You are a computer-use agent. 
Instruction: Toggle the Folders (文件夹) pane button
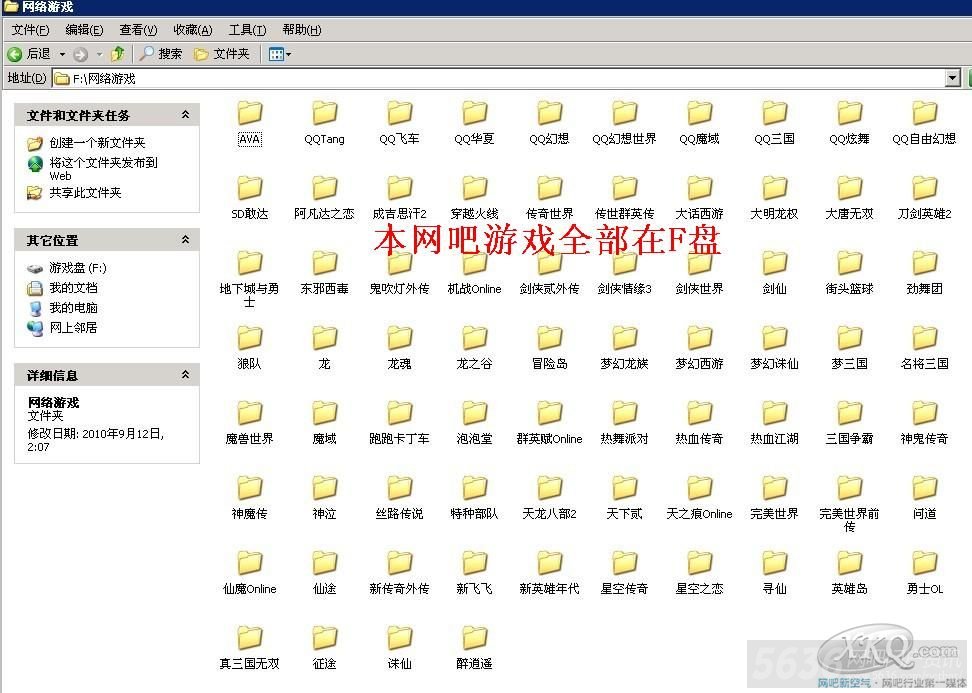[x=222, y=54]
